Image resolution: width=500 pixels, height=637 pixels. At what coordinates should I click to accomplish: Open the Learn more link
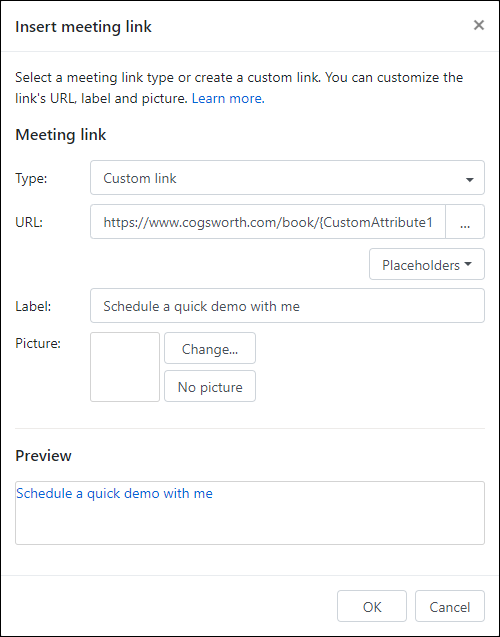coord(228,98)
